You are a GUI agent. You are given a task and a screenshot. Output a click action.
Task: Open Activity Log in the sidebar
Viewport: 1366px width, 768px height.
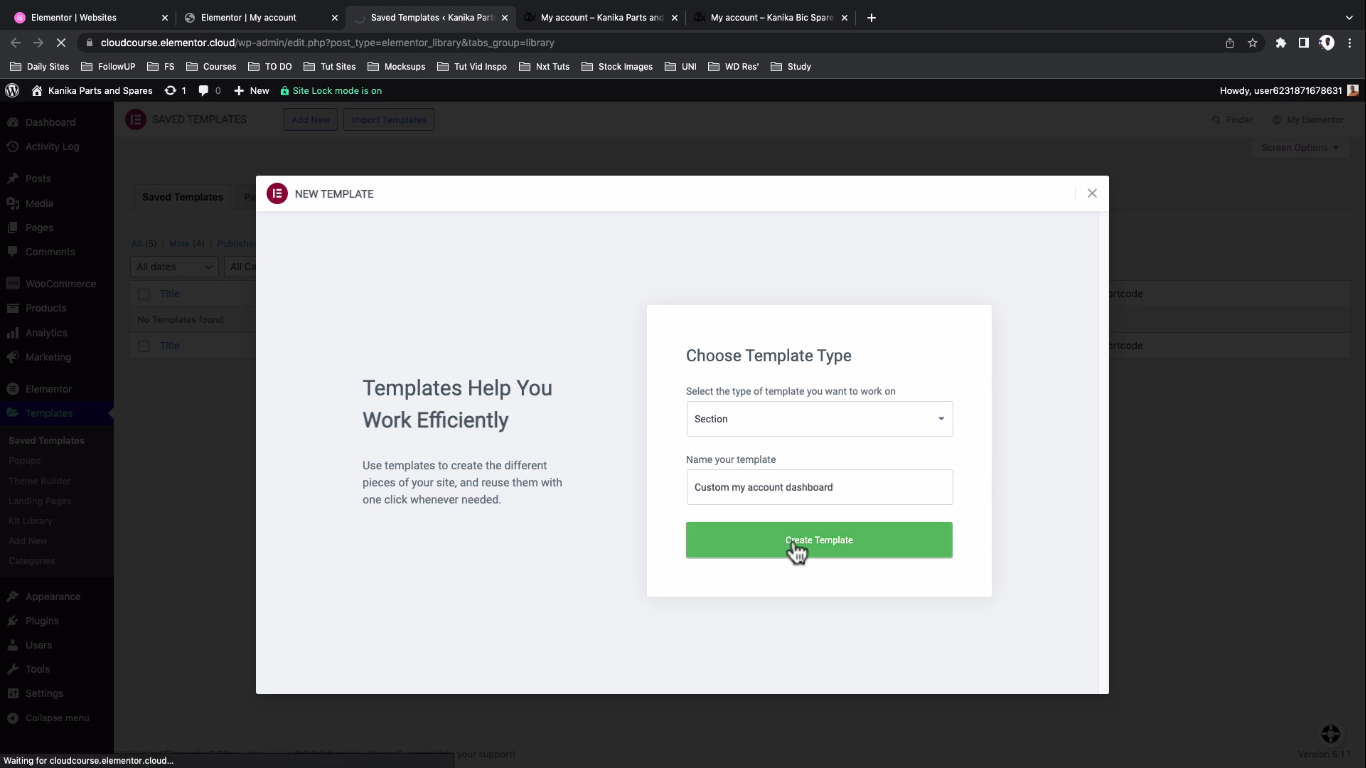52,146
